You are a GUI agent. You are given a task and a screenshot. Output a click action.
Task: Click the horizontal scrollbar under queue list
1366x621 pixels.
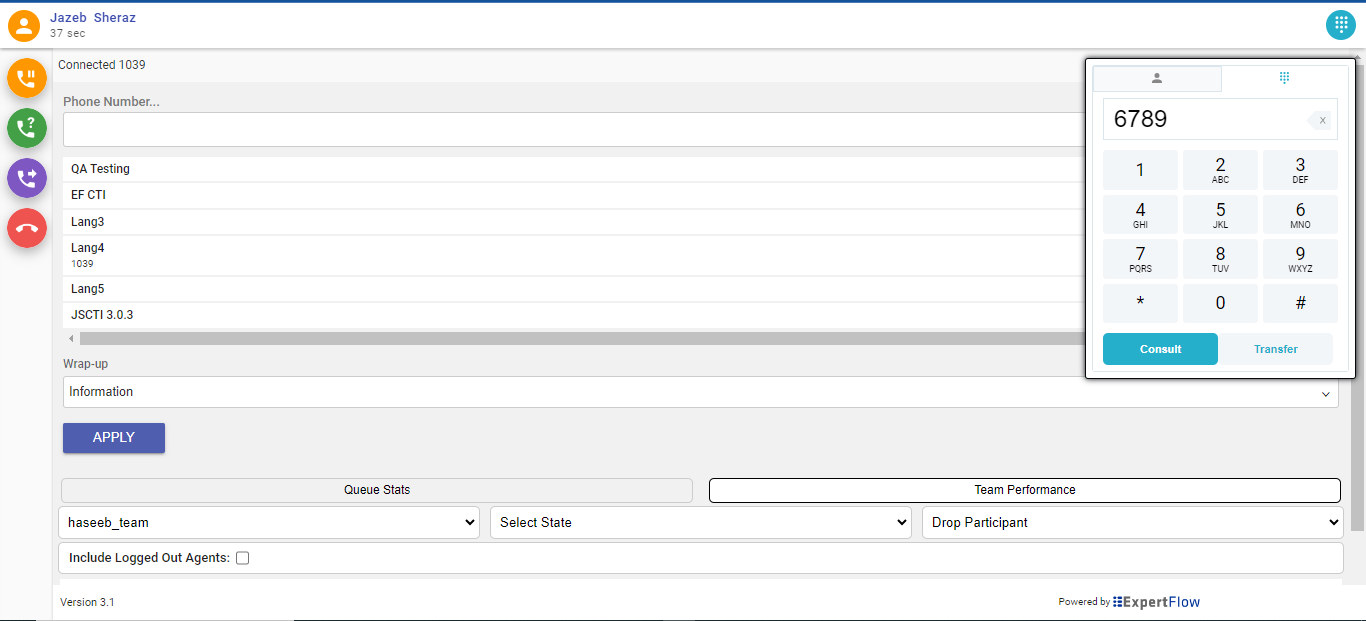(580, 339)
